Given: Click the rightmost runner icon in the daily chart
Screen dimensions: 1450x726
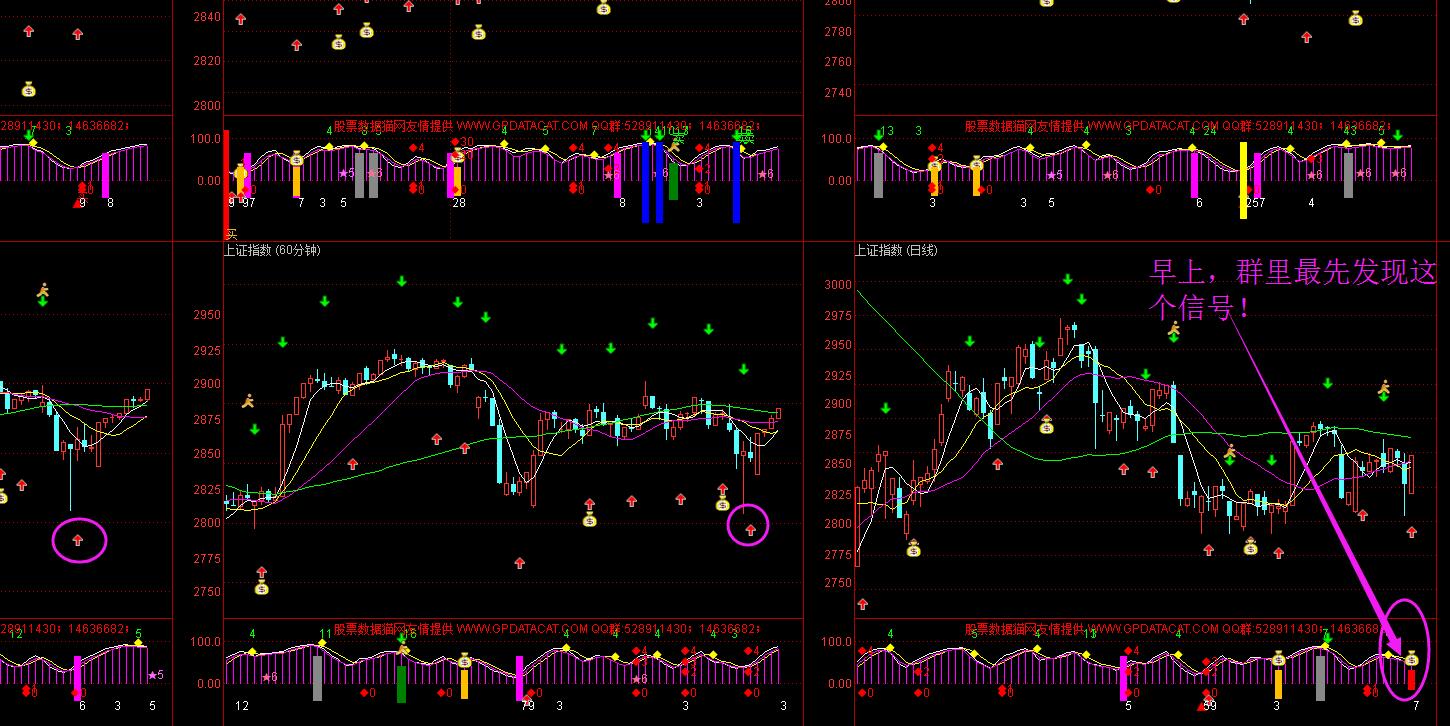Looking at the screenshot, I should 1384,387.
